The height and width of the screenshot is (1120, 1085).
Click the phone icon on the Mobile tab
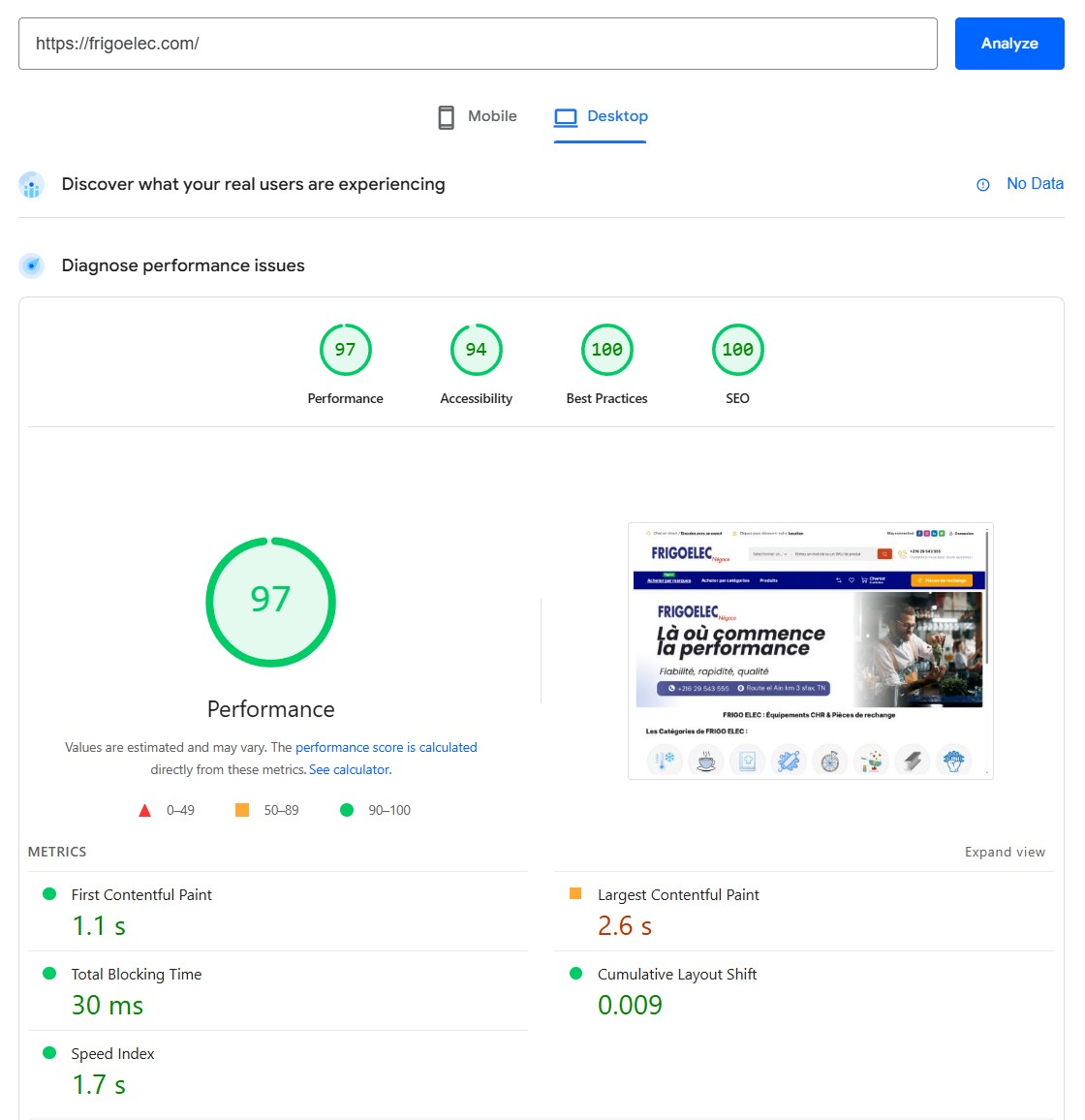click(x=446, y=116)
